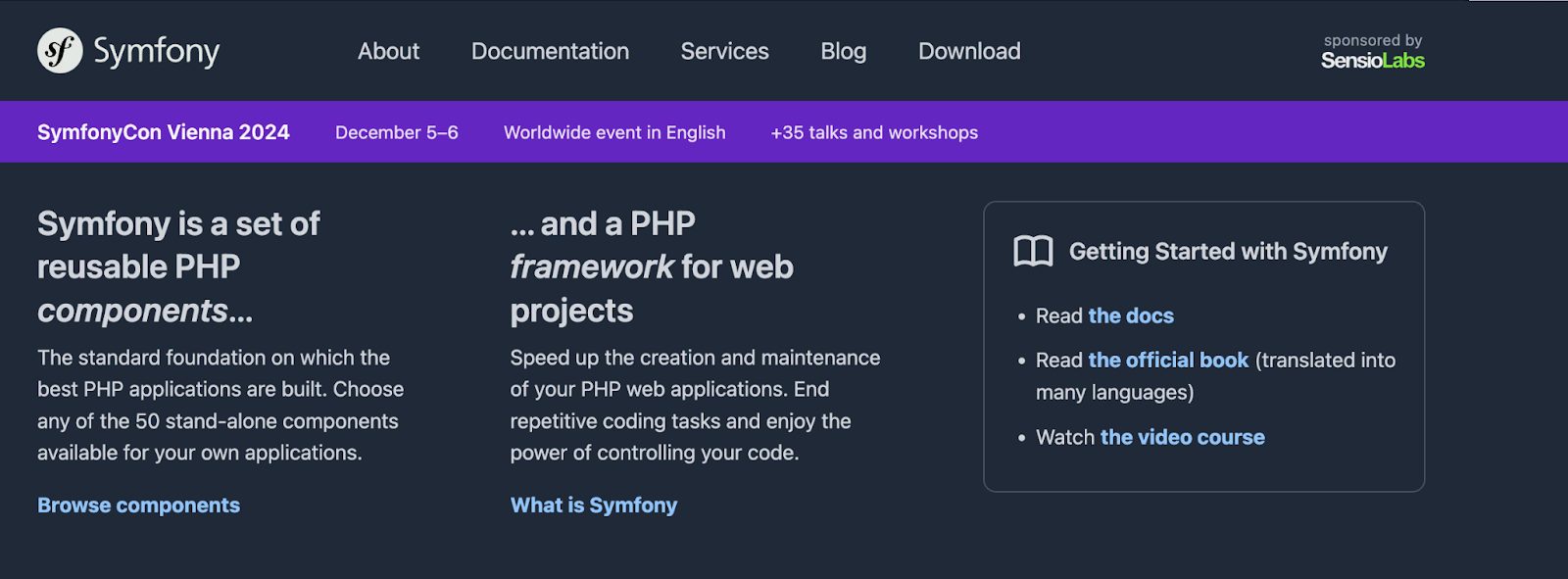1568x579 pixels.
Task: Click 'Worldwide event in English' text
Action: [x=614, y=132]
